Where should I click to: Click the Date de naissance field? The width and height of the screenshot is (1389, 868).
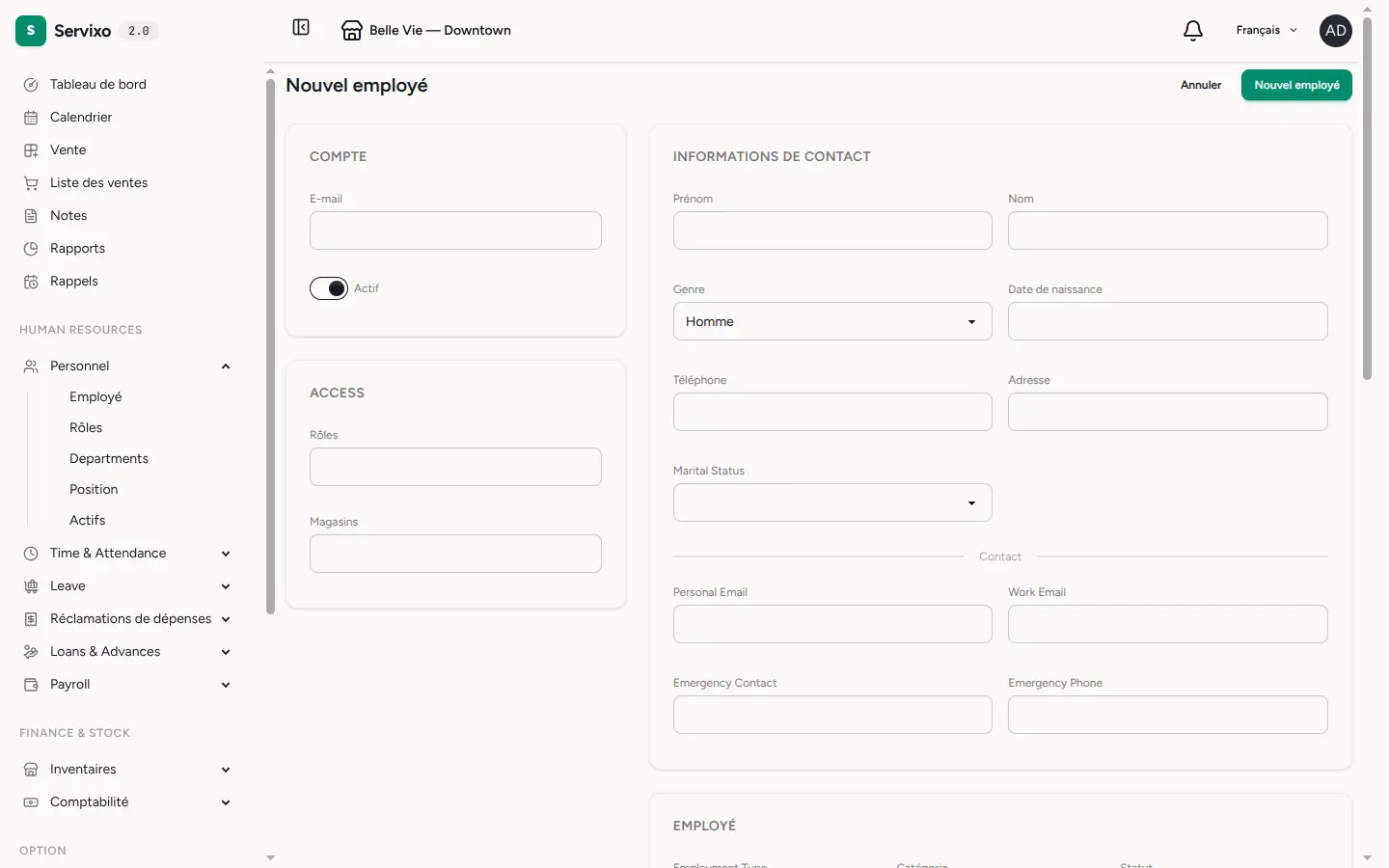click(1168, 321)
